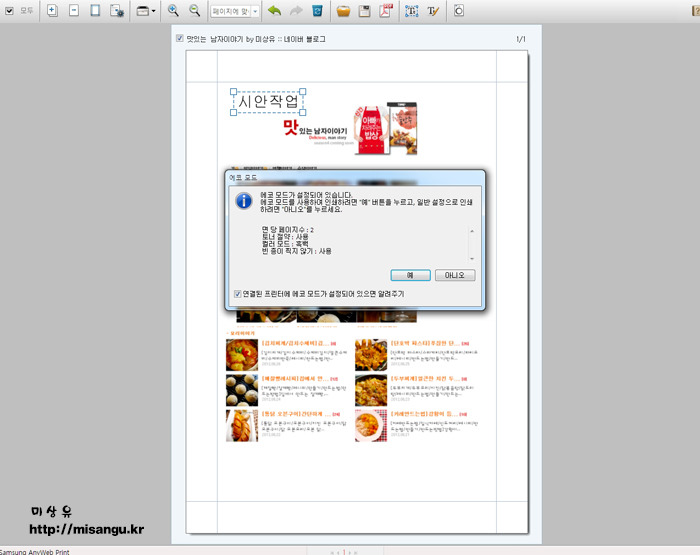The height and width of the screenshot is (555, 700).
Task: Click the blue recycle bin icon
Action: click(317, 11)
